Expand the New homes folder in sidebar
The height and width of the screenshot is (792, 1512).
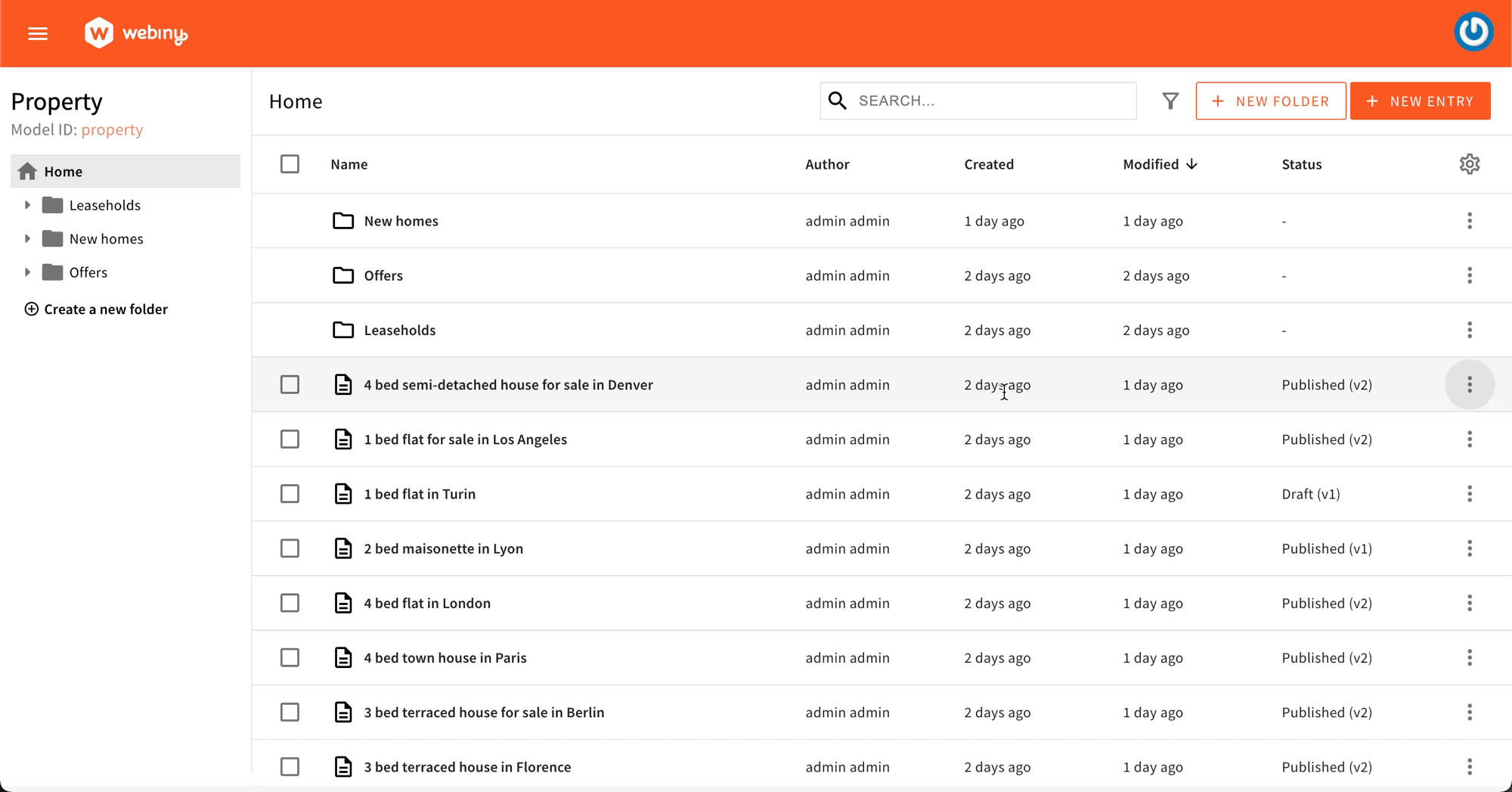(x=27, y=239)
